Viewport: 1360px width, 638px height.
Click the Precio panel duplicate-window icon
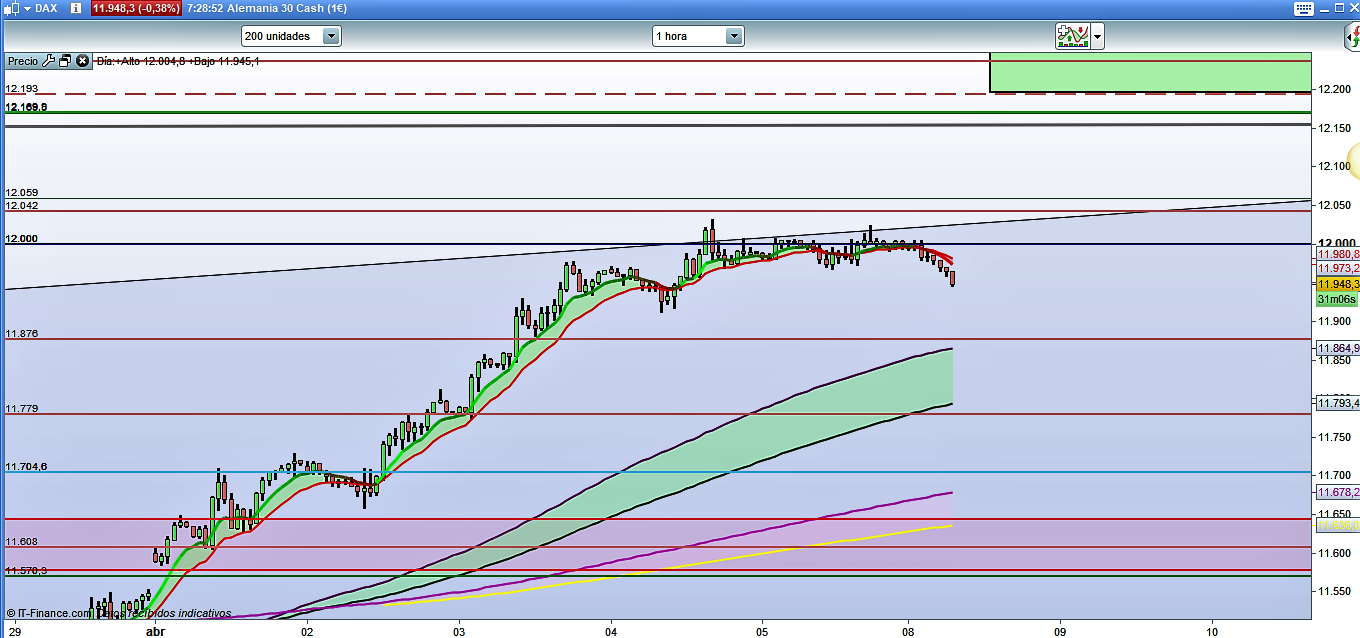(65, 61)
